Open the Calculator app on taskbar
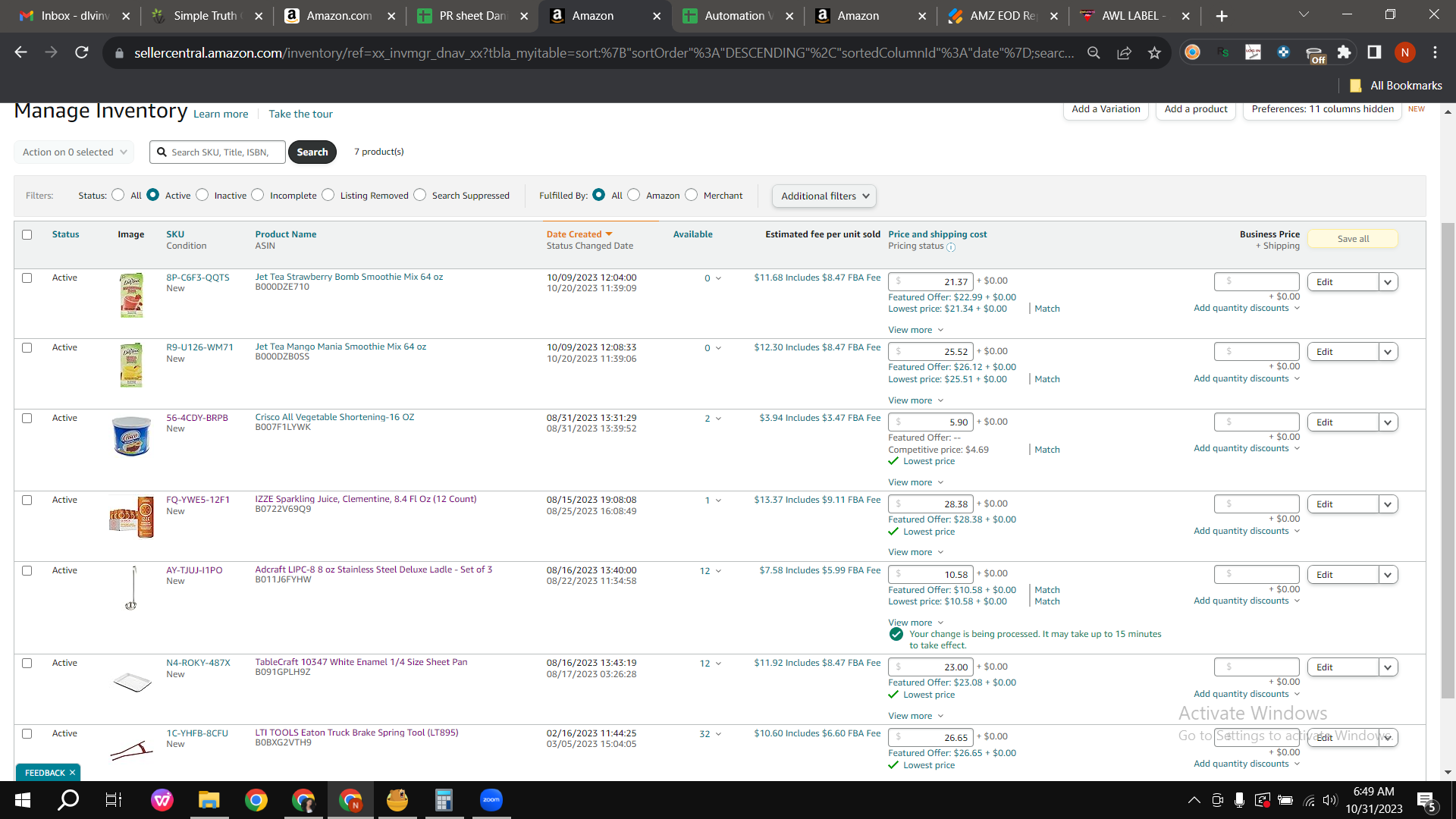Viewport: 1456px width, 819px height. coord(444,800)
